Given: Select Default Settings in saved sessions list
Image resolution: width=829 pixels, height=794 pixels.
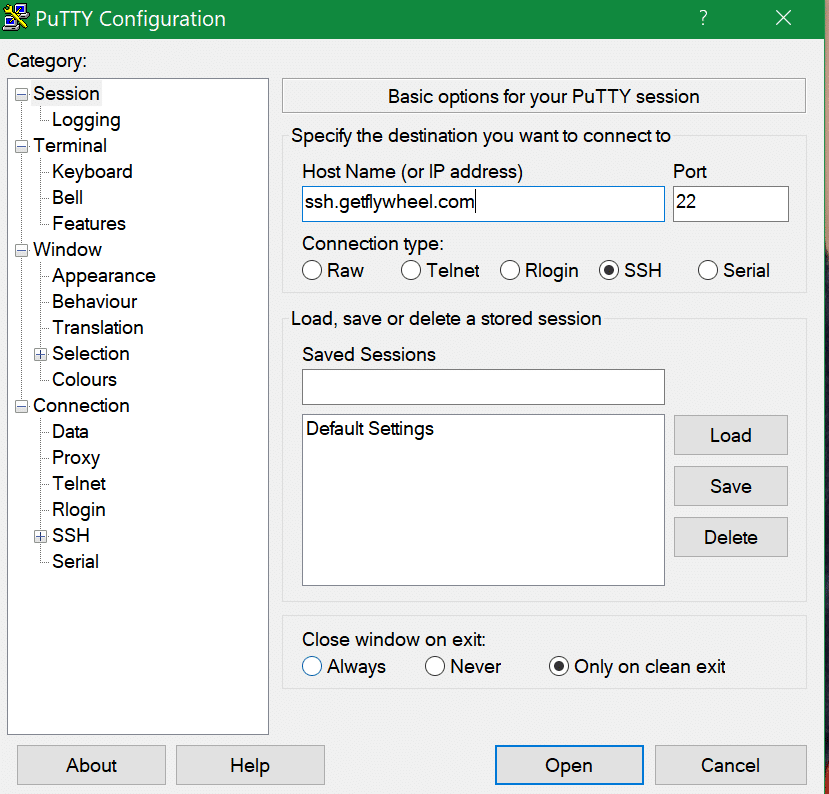Looking at the screenshot, I should click(x=370, y=429).
